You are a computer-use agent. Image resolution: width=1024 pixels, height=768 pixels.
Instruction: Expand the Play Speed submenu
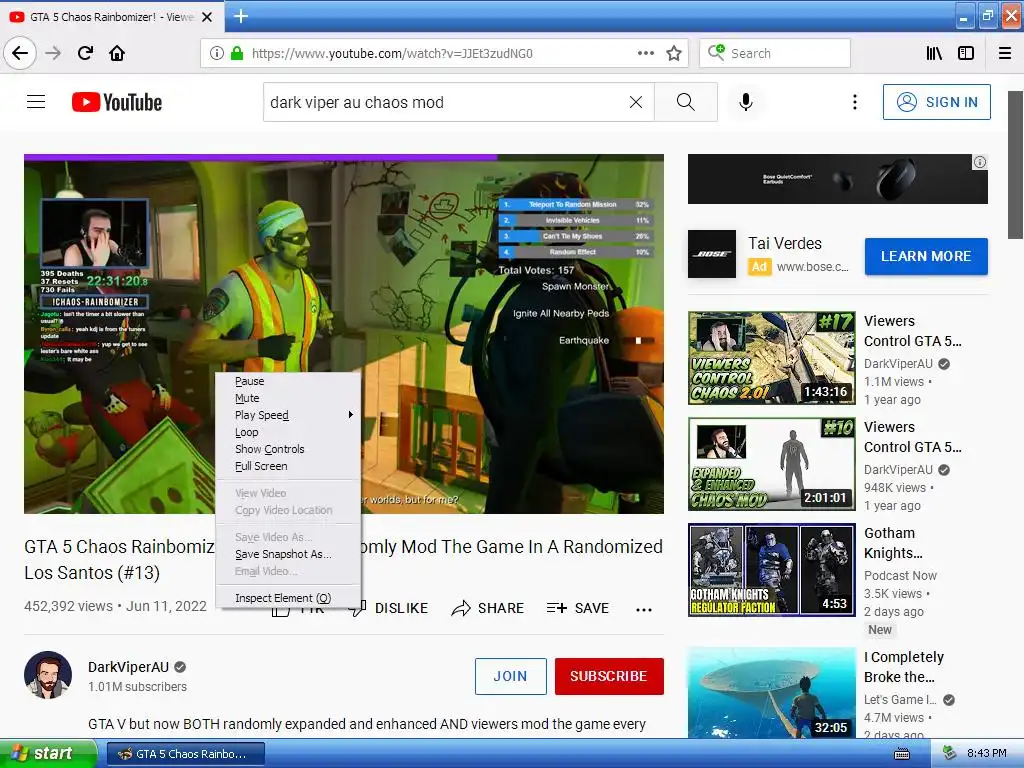tap(288, 415)
